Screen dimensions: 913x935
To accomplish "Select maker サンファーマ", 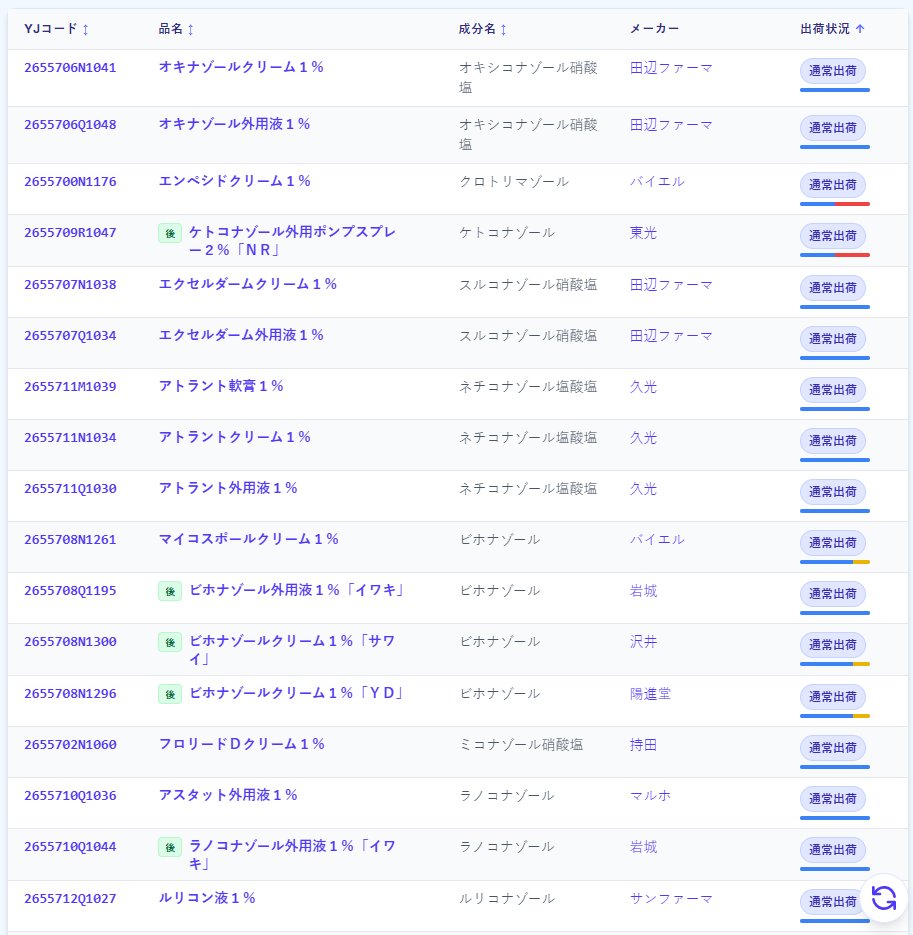I will tap(671, 899).
